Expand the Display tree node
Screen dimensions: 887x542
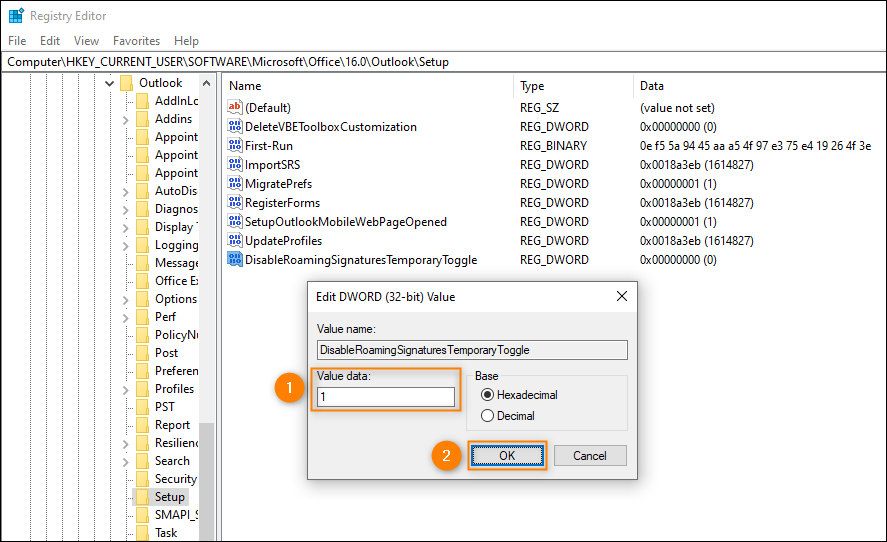126,227
